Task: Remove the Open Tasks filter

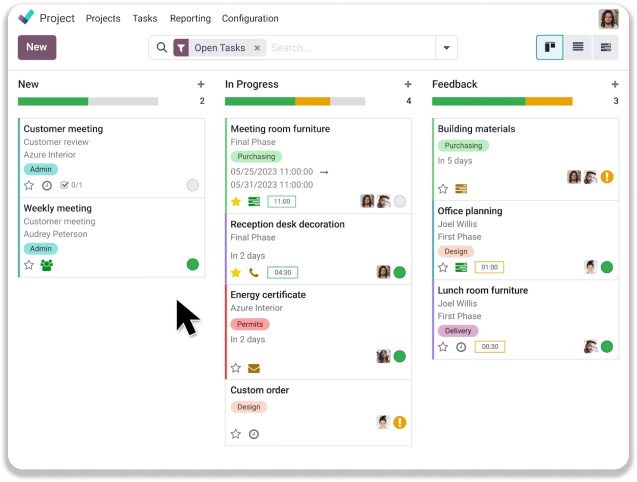Action: (x=257, y=47)
